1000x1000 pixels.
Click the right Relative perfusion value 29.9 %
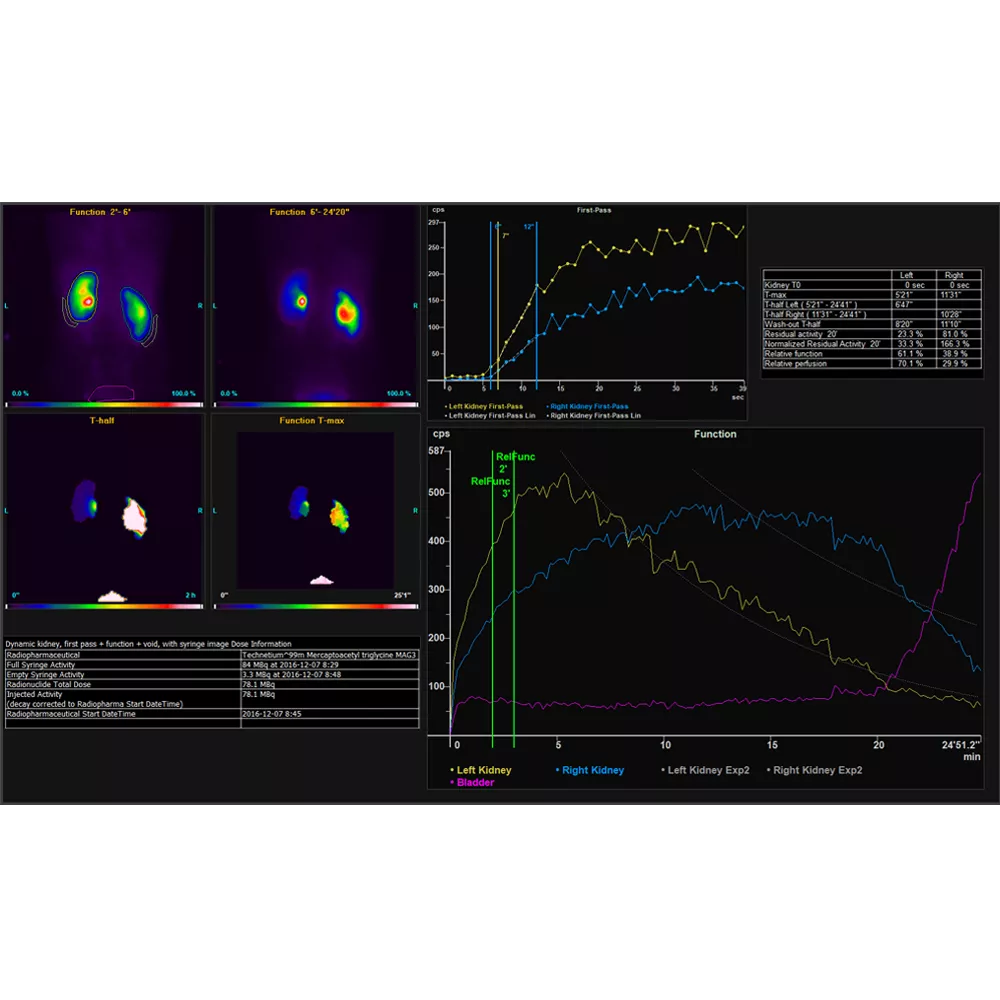click(955, 364)
